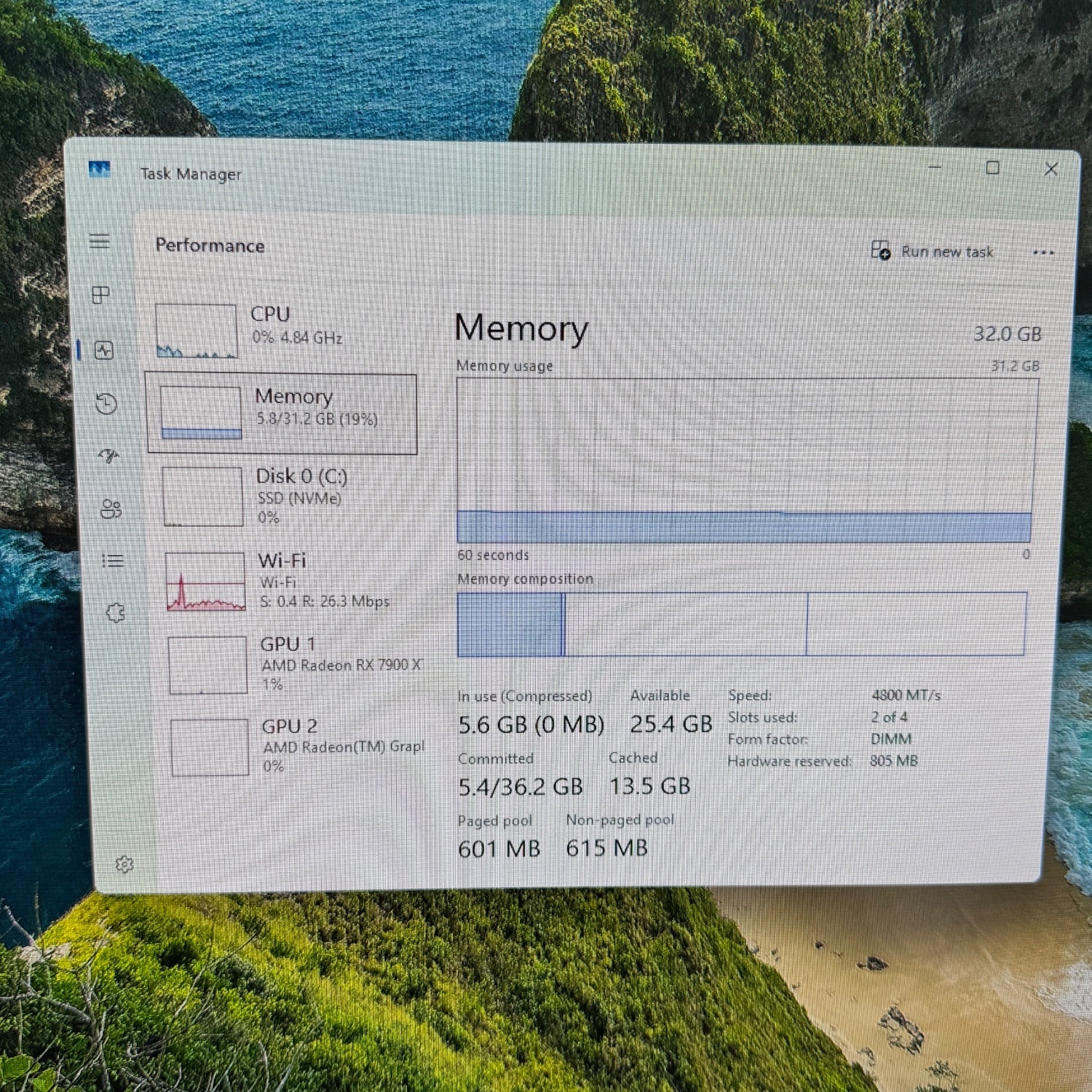Image resolution: width=1092 pixels, height=1092 pixels.
Task: Open the Details list page icon
Action: pyautogui.click(x=113, y=561)
